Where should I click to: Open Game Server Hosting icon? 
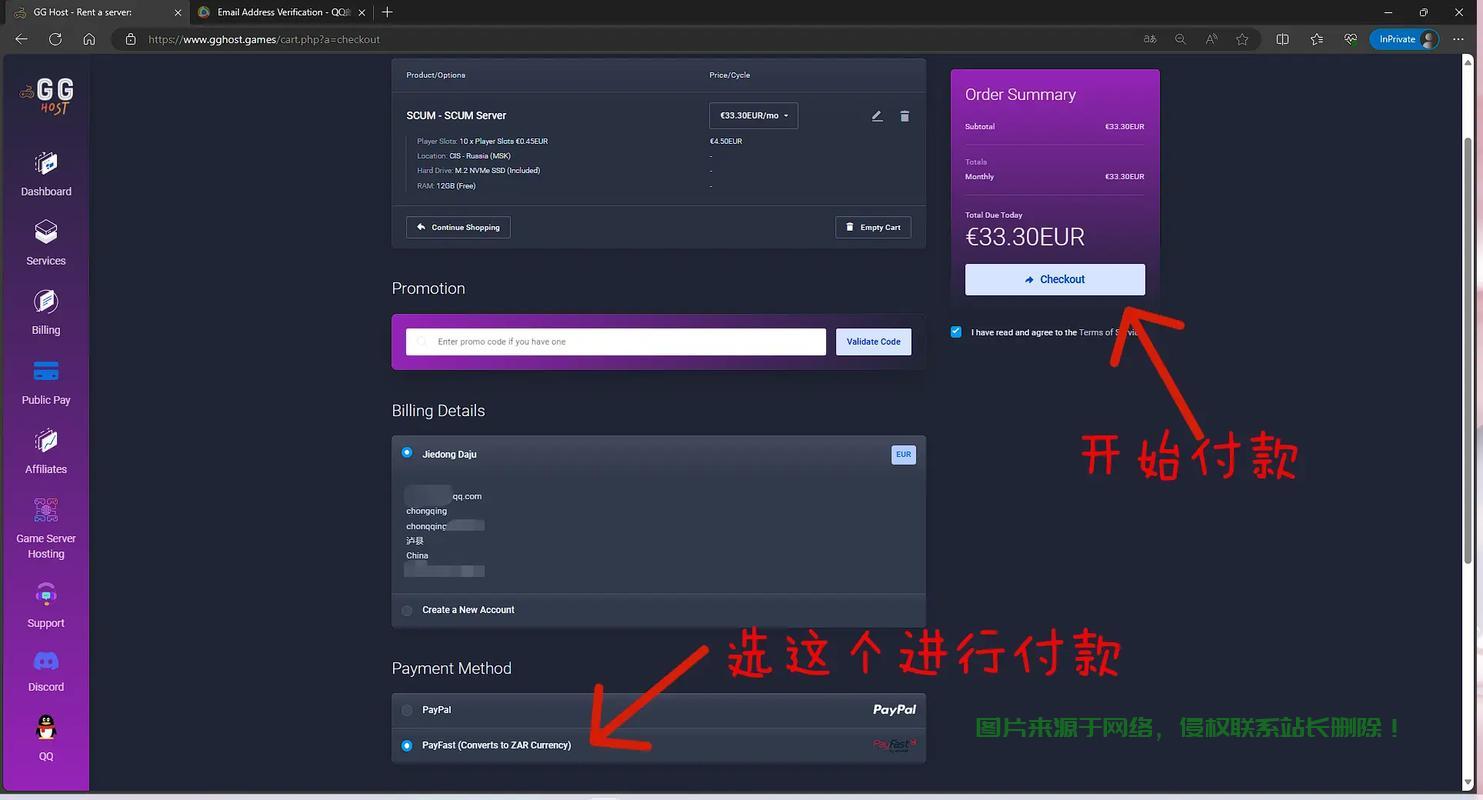46,510
